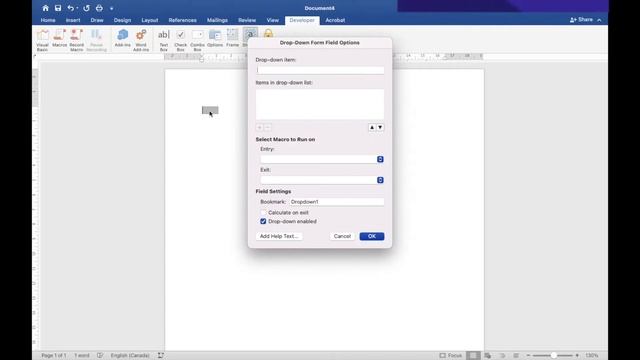The image size is (640, 360).
Task: Click the Add Help Text button
Action: 279,236
